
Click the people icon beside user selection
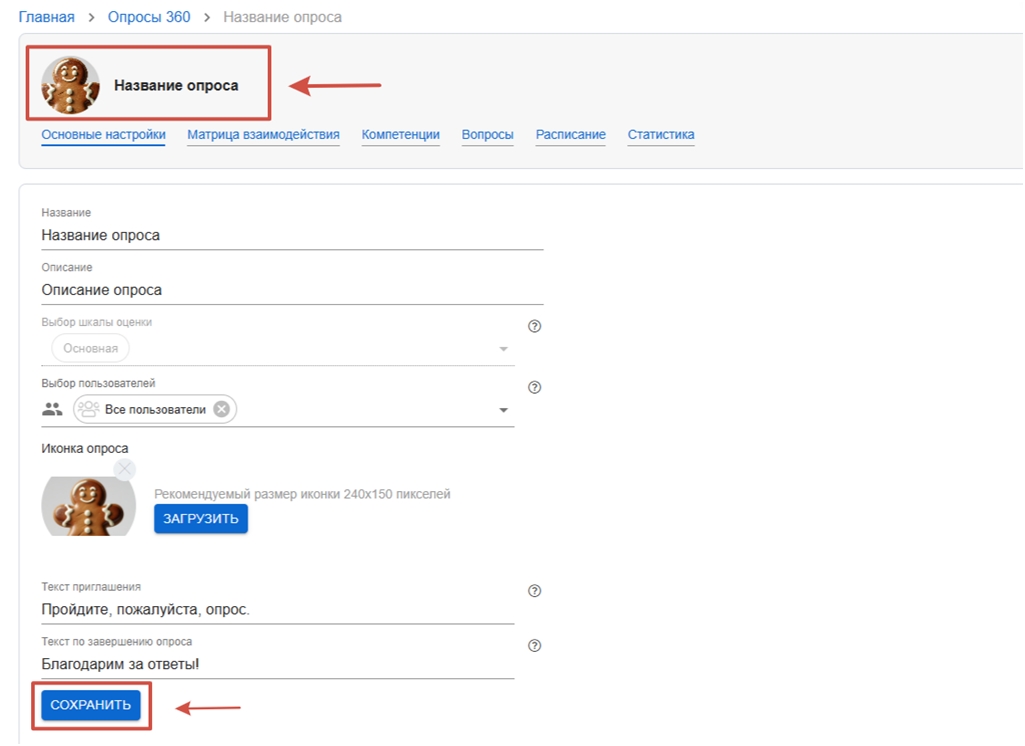[52, 409]
